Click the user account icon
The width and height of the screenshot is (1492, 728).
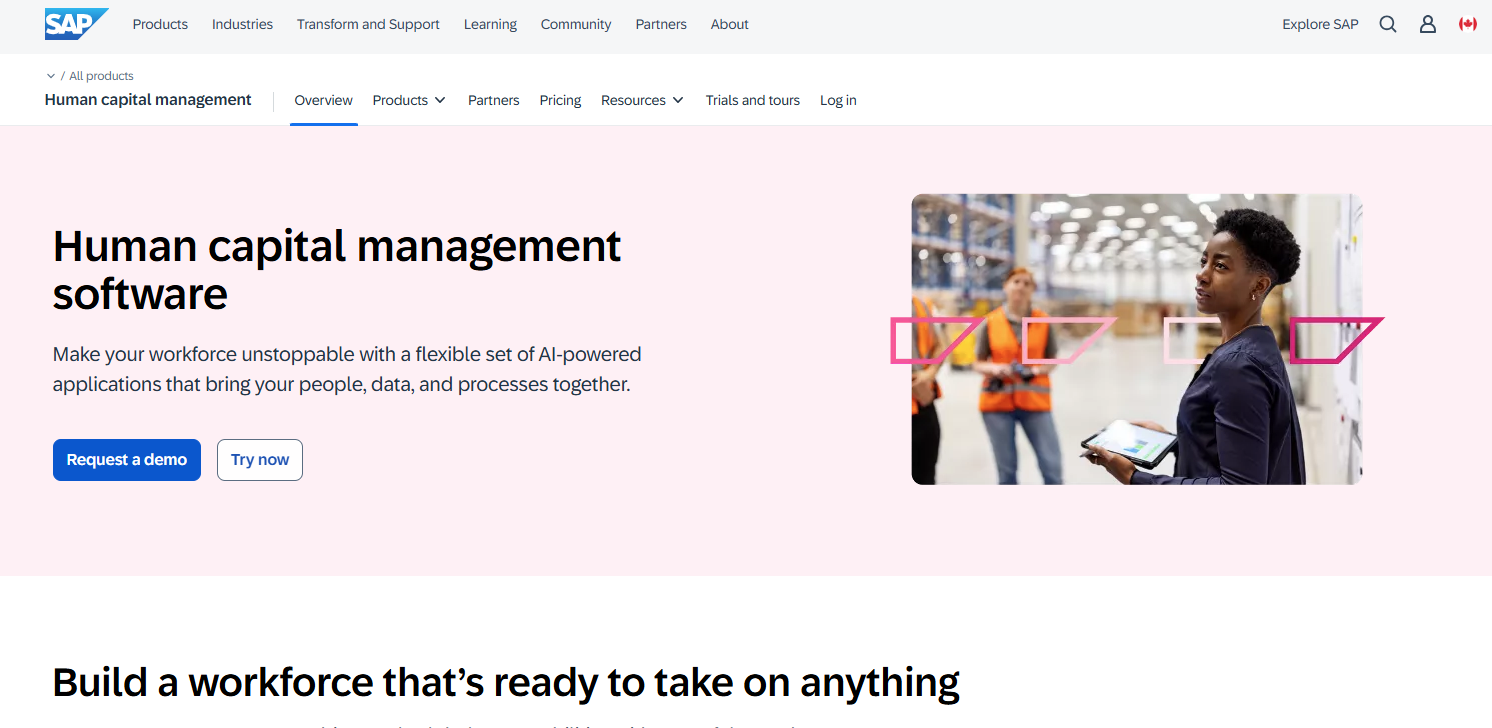(x=1427, y=24)
